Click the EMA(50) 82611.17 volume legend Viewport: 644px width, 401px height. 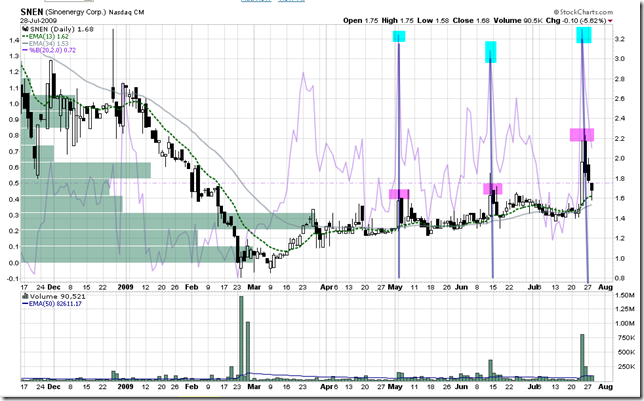pyautogui.click(x=52, y=304)
